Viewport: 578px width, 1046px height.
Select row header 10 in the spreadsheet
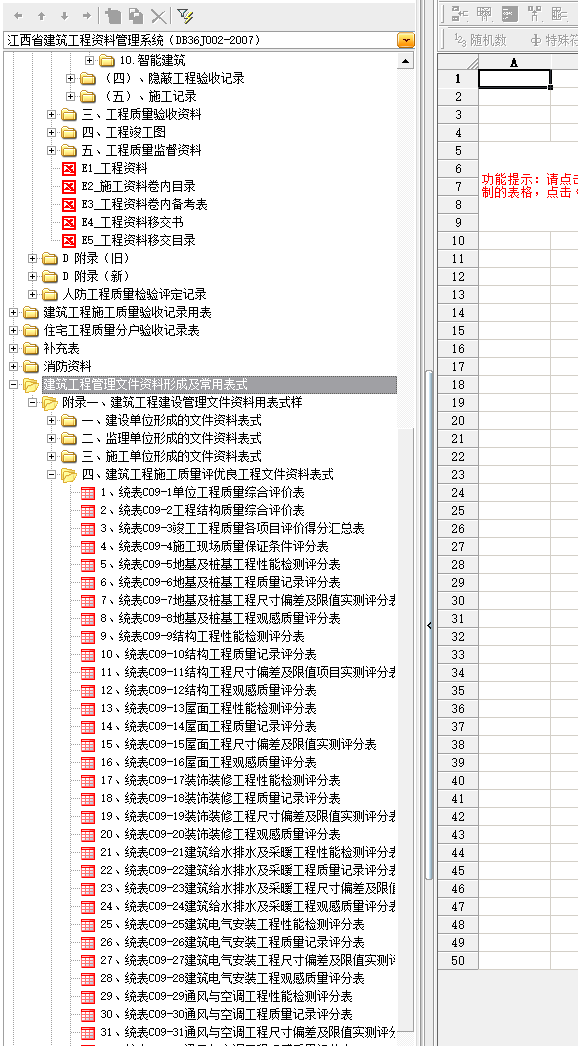pos(458,241)
